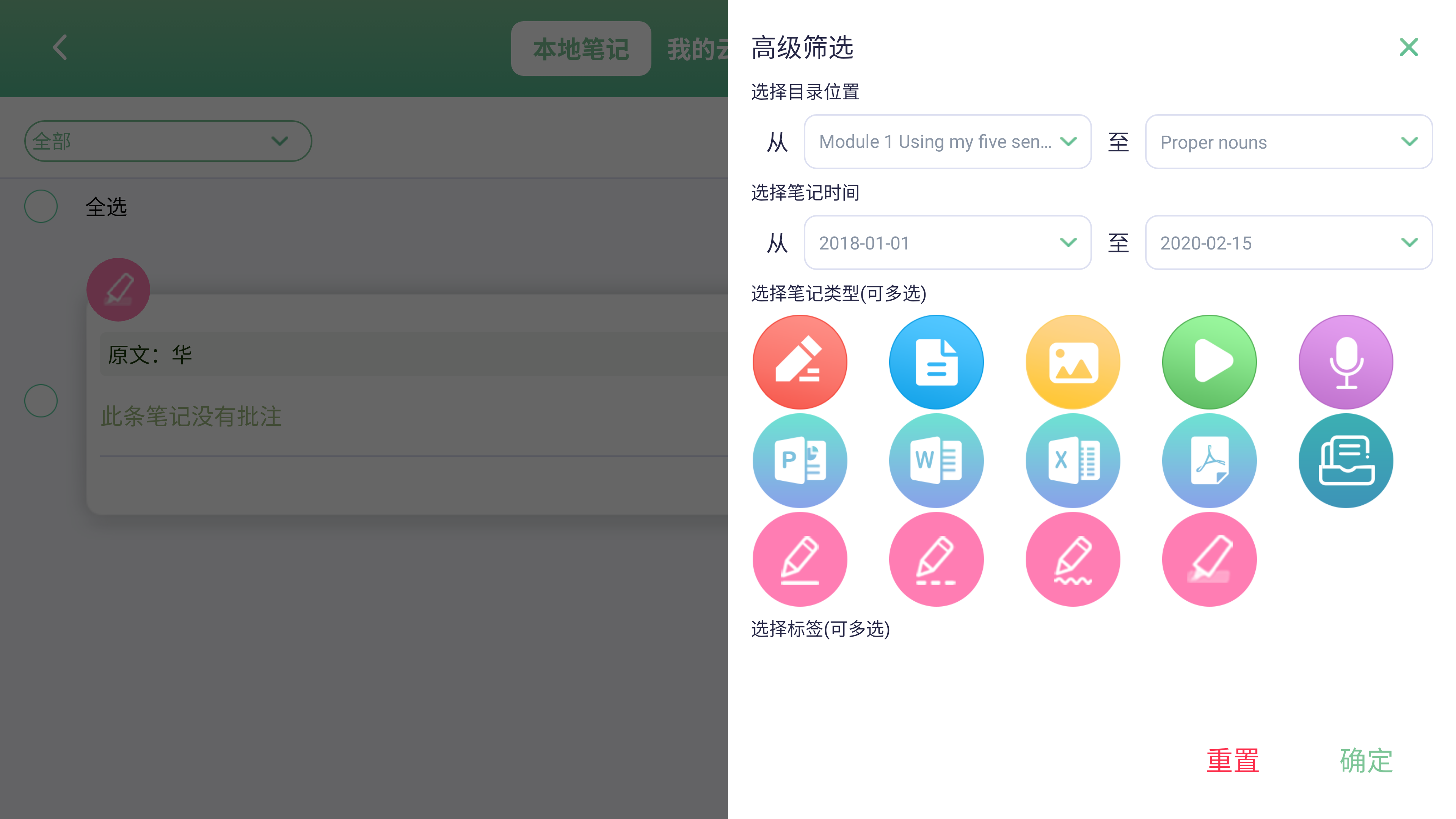
Task: Select the pink highlighter note type icon
Action: (1209, 559)
